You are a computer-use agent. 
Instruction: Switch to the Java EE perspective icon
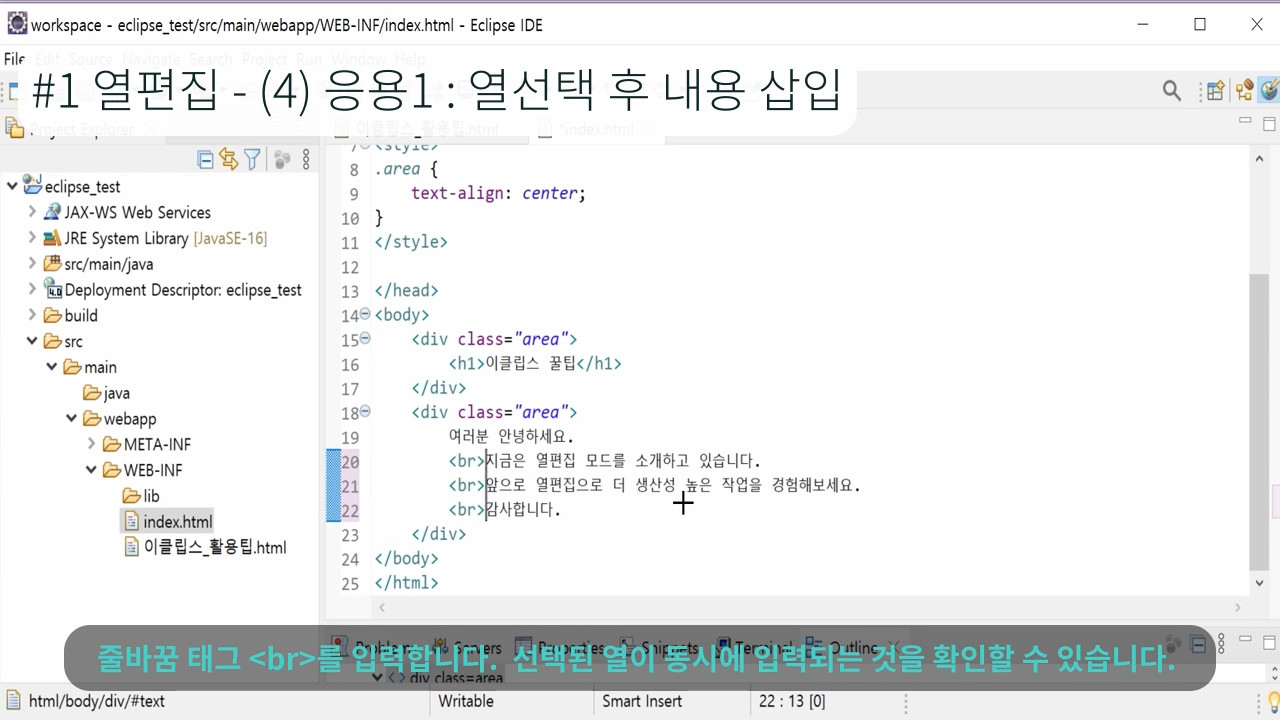[1245, 91]
